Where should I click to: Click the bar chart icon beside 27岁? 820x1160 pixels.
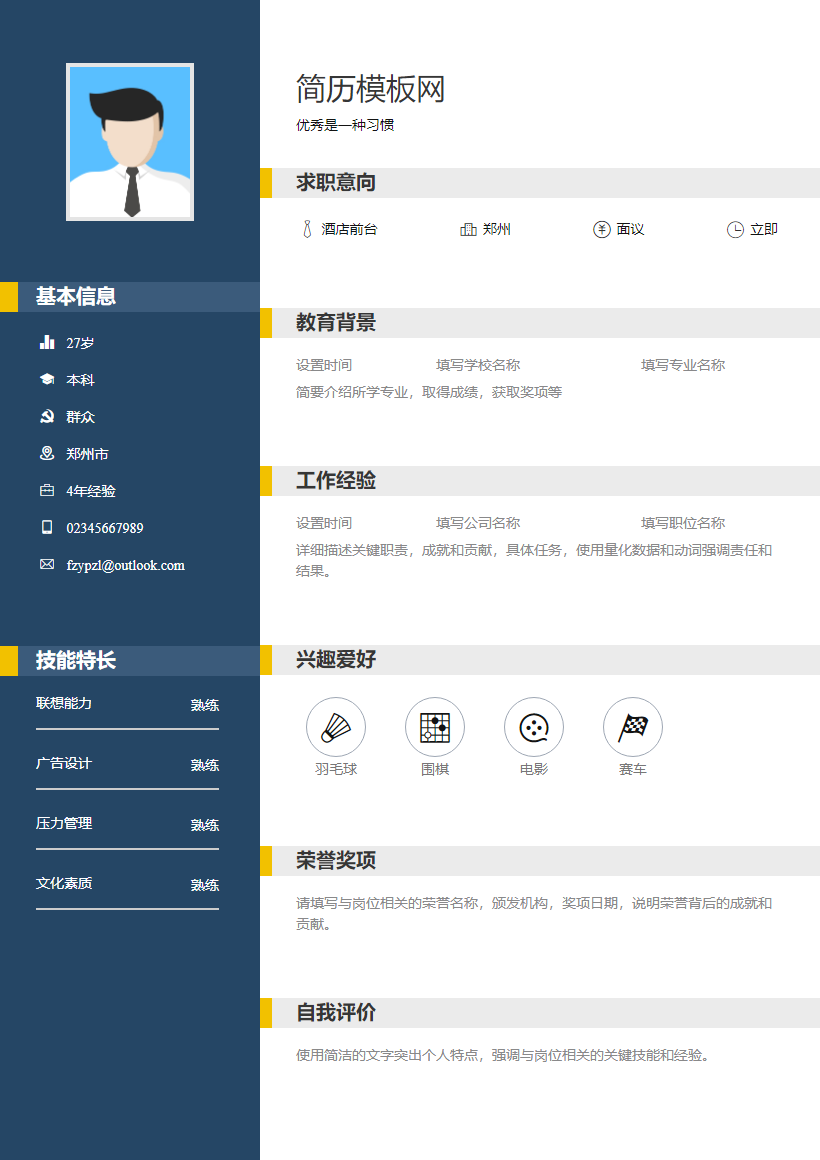[x=47, y=343]
